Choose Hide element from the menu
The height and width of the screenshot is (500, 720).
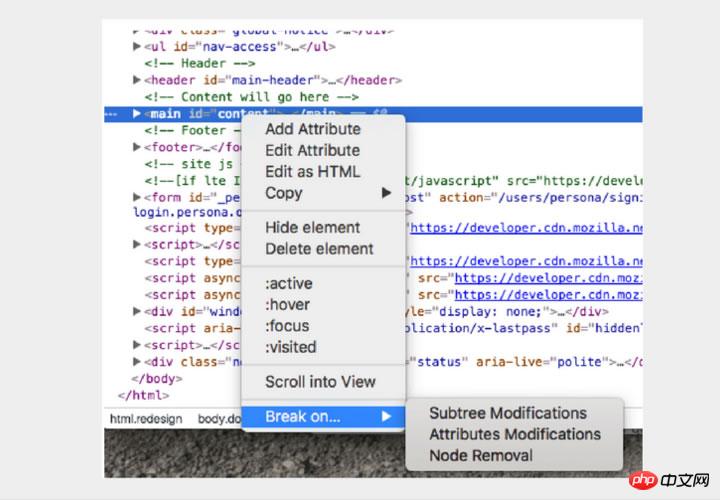[x=323, y=227]
